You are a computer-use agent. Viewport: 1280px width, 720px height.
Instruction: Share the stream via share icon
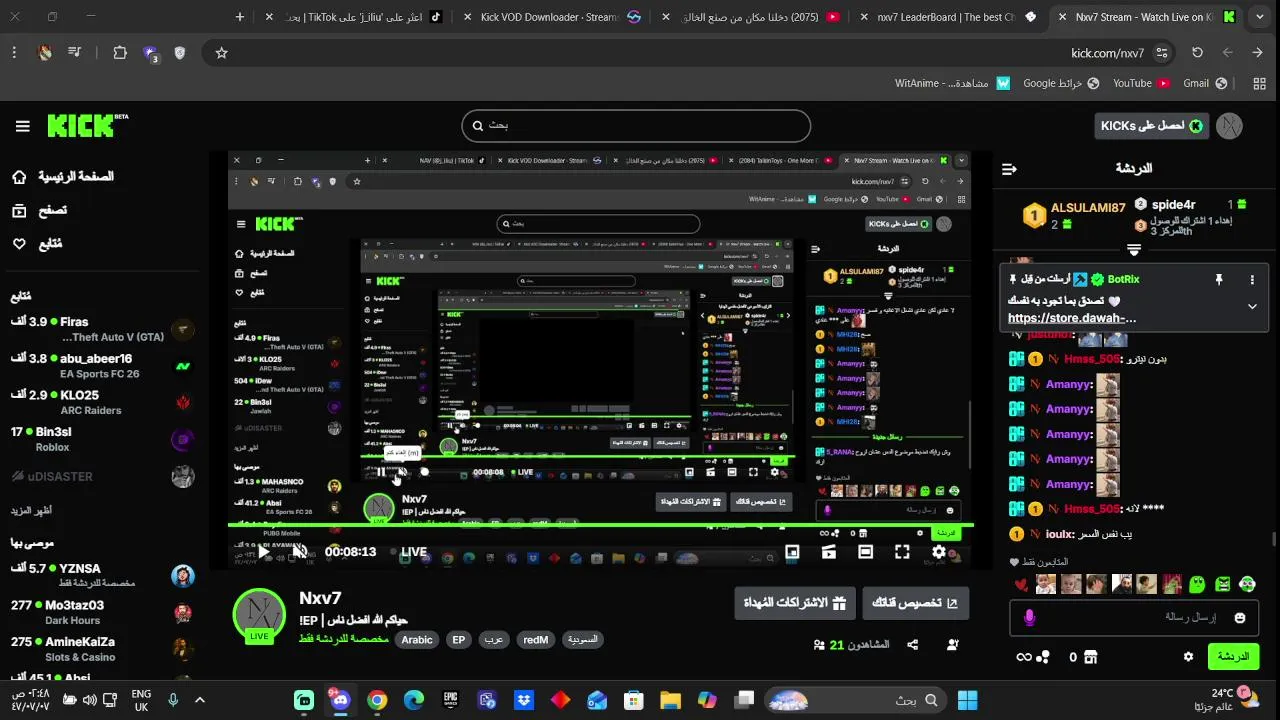point(913,645)
